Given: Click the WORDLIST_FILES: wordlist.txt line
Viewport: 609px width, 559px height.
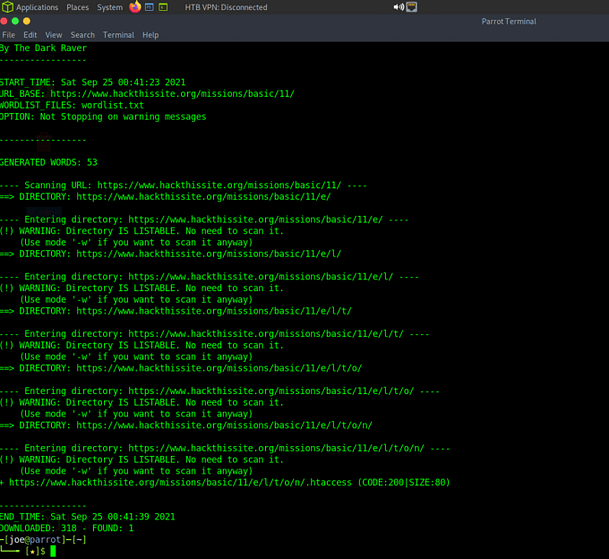Looking at the screenshot, I should (x=72, y=105).
